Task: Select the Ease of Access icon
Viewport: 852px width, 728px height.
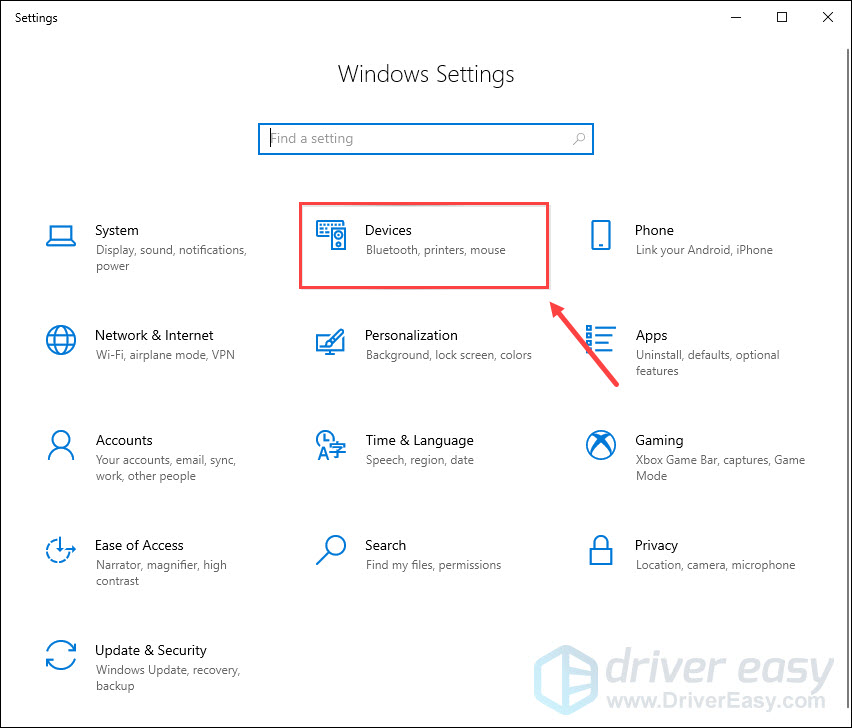Action: (61, 550)
